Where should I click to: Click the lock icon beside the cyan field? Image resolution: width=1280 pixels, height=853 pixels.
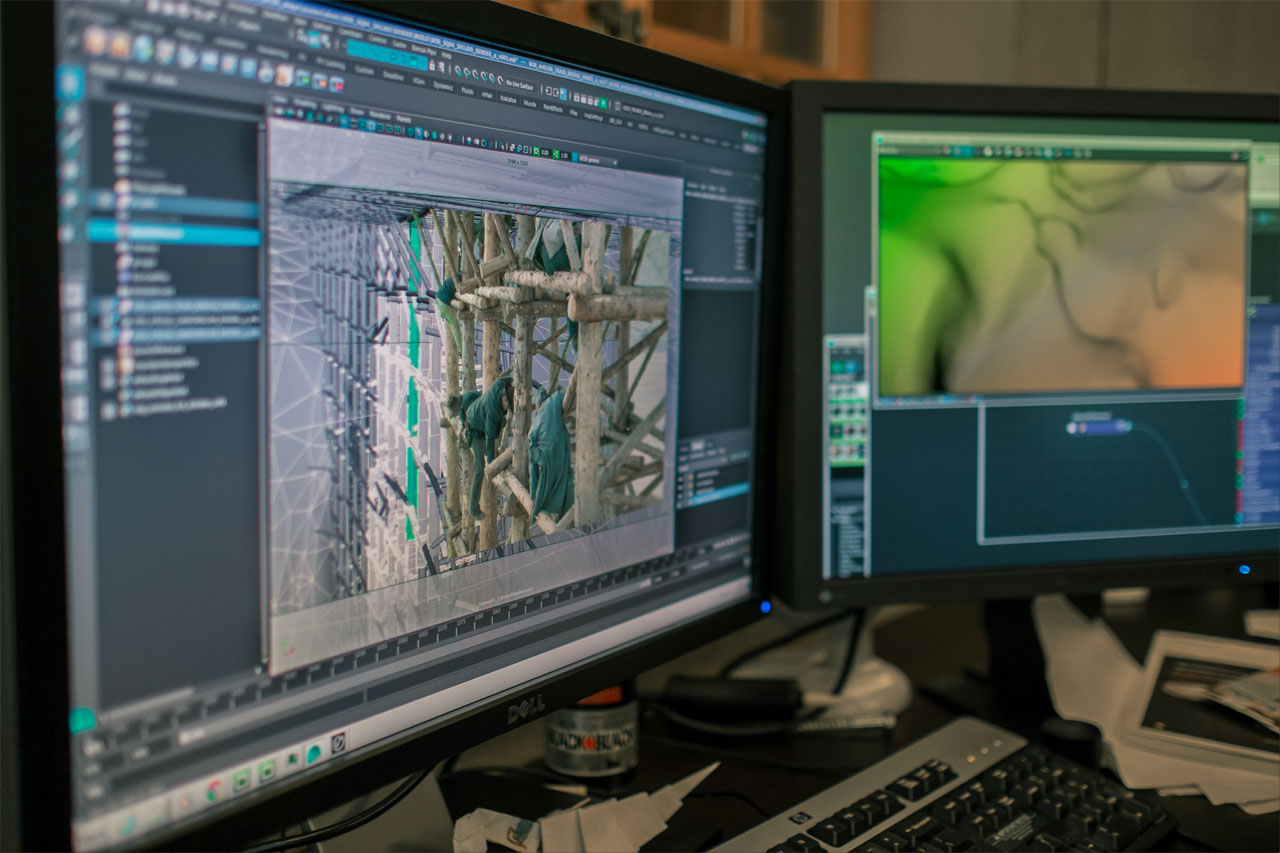432,65
